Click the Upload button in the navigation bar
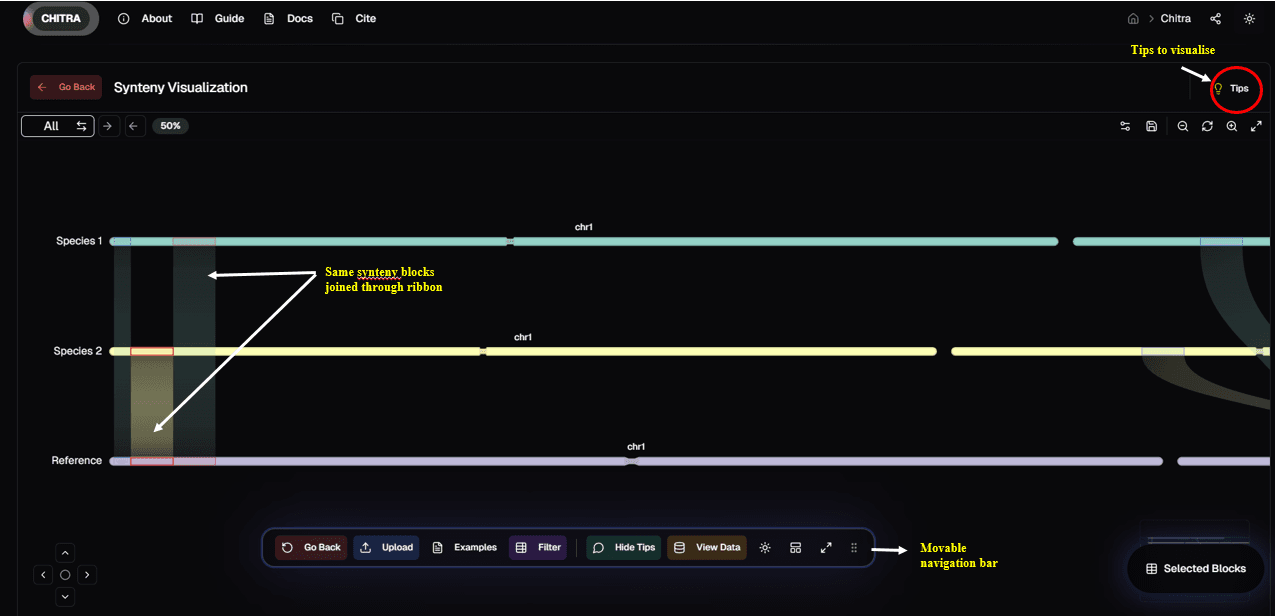 386,548
